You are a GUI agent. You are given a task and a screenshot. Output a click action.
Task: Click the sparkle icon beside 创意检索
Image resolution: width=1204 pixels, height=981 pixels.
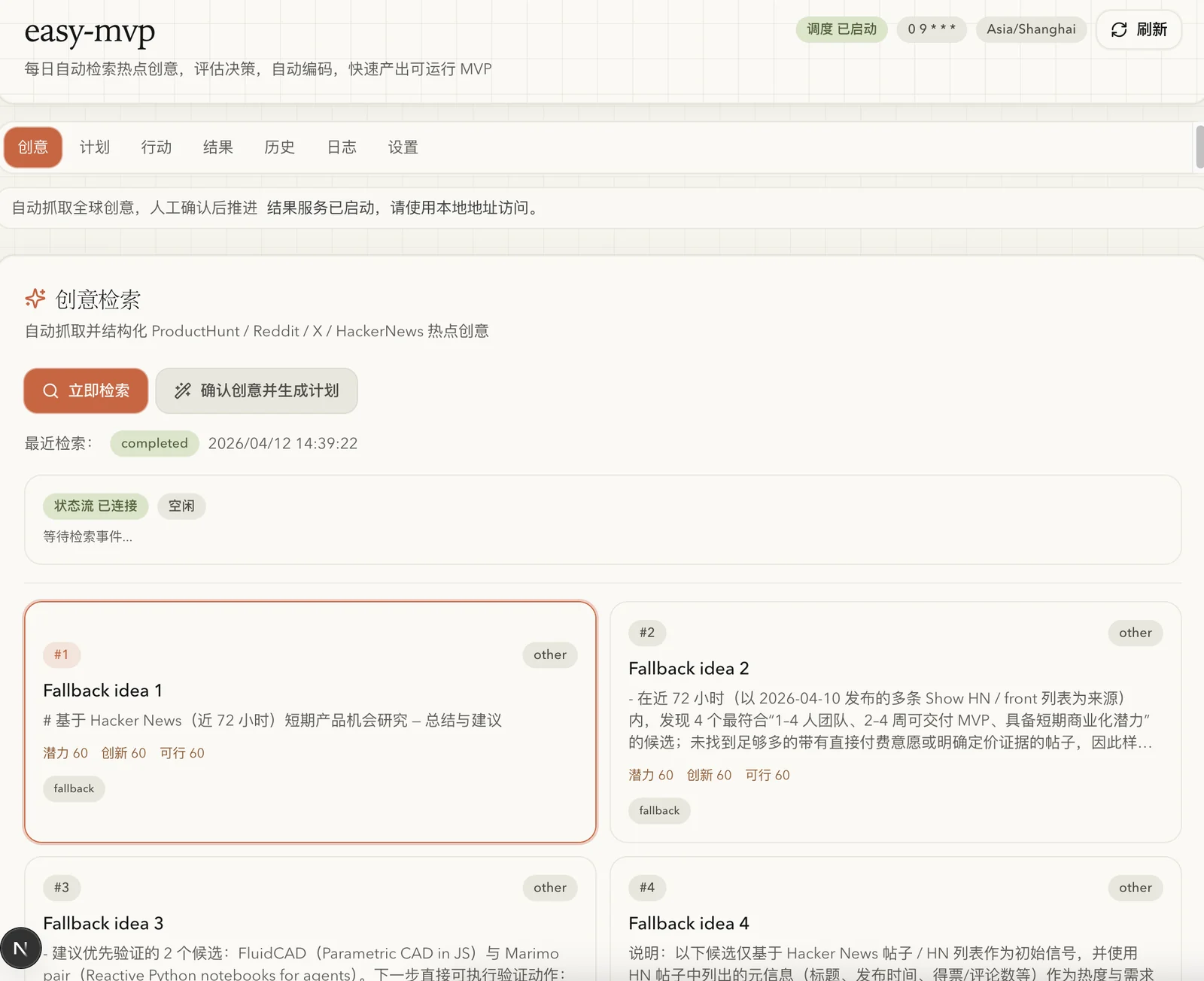(x=35, y=299)
